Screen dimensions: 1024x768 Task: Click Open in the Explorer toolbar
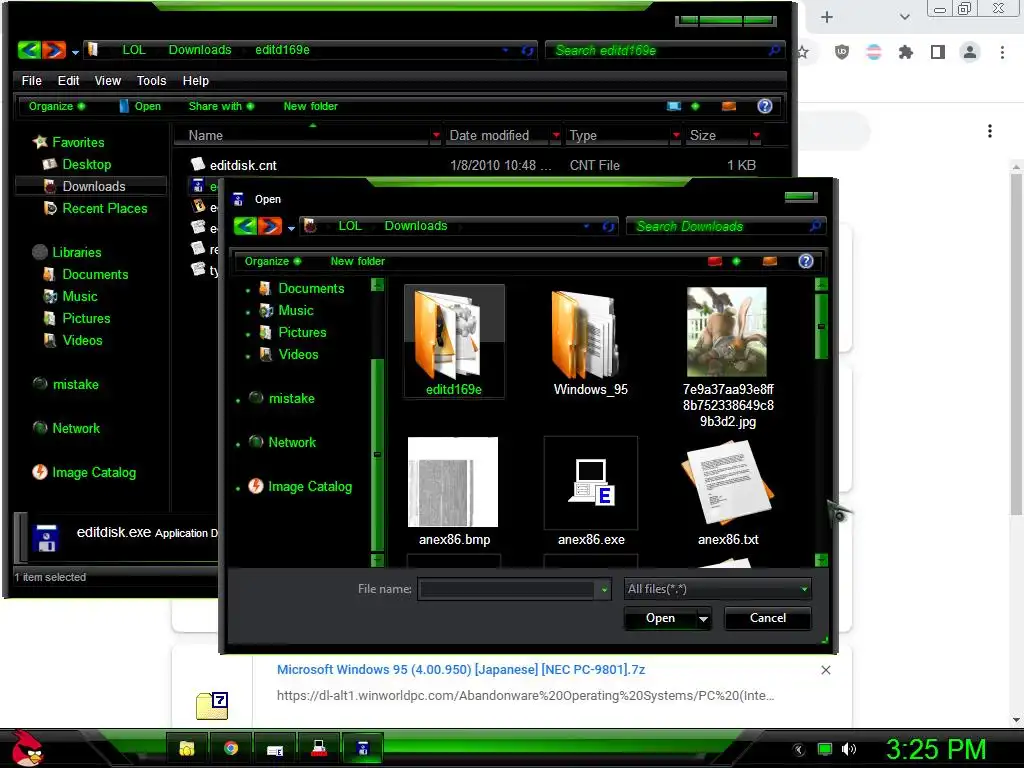(140, 106)
